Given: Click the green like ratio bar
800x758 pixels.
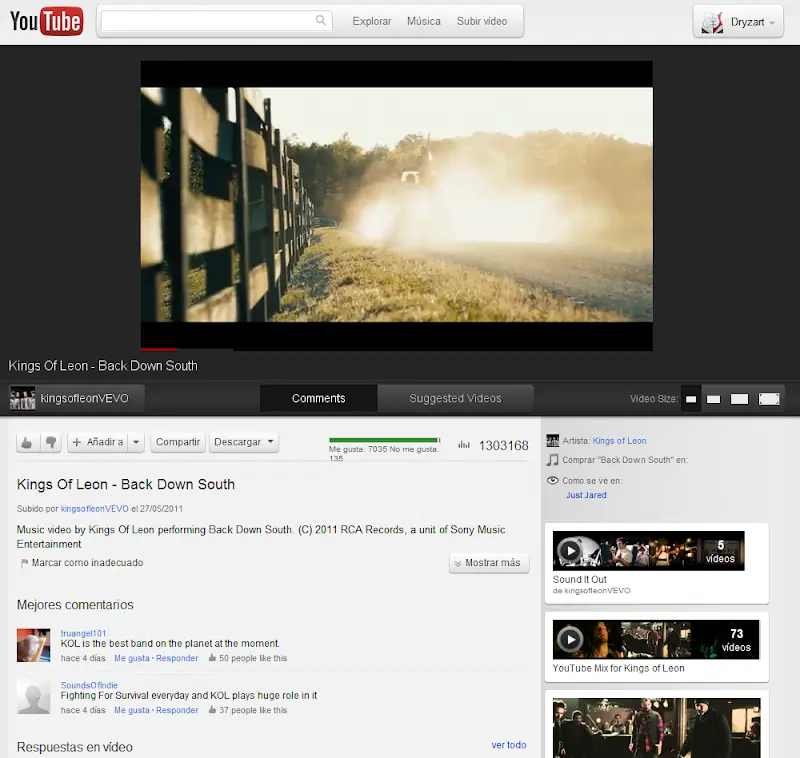Looking at the screenshot, I should (384, 440).
